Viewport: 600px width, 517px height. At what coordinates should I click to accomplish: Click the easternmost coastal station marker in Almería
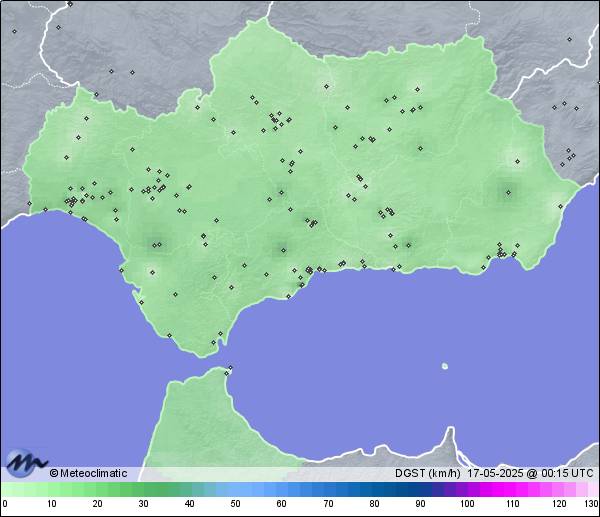(560, 207)
